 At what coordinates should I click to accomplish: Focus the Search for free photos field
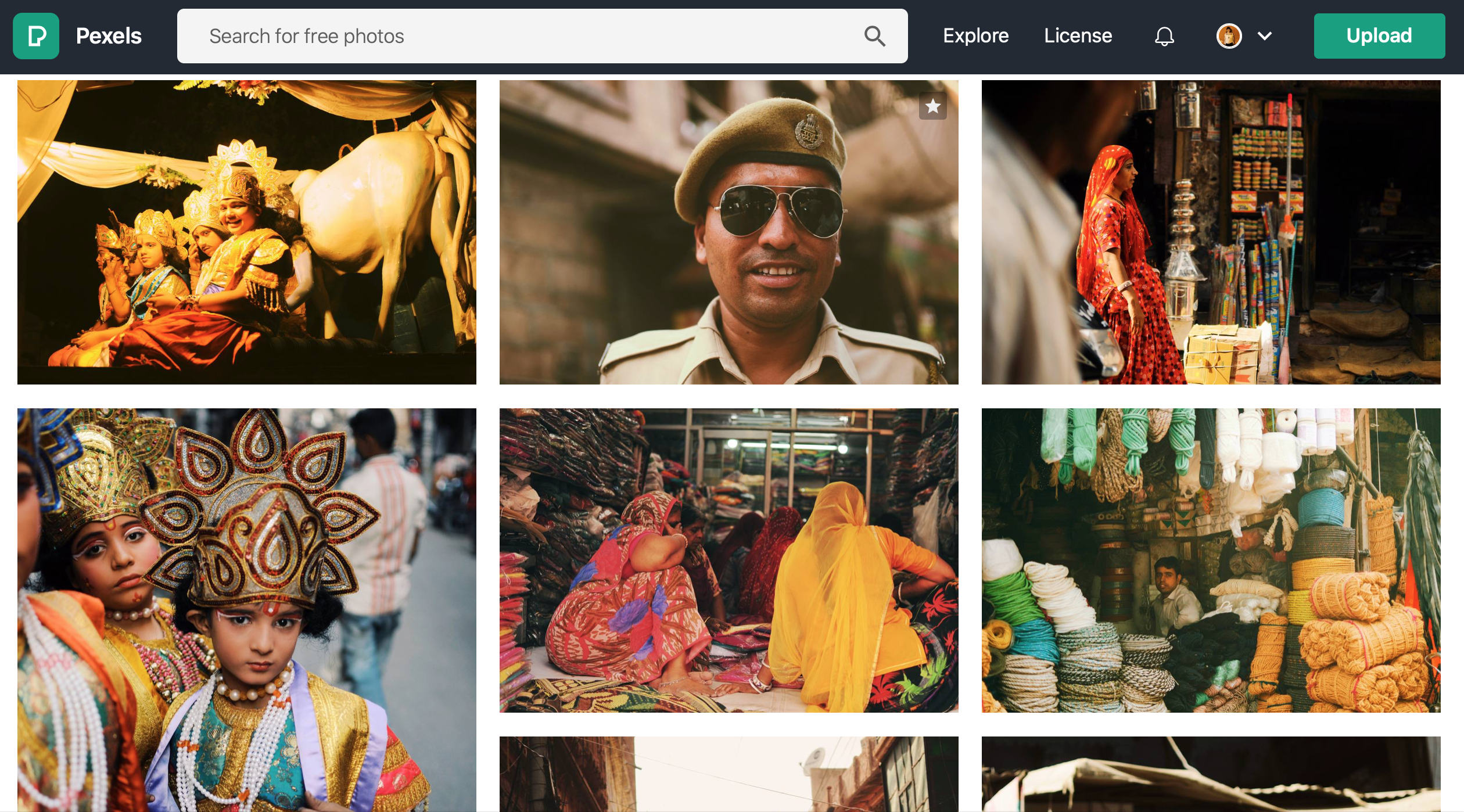pyautogui.click(x=523, y=36)
